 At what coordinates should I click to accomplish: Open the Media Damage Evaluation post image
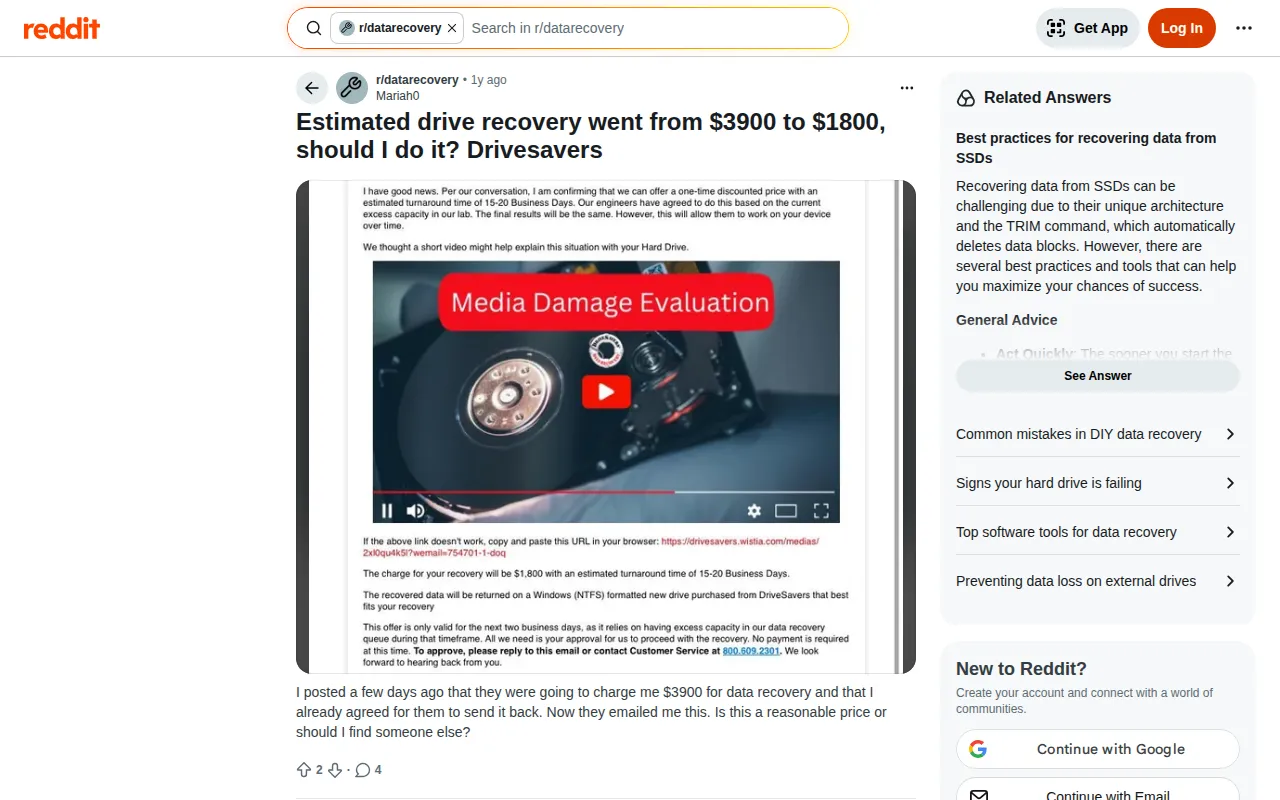(606, 427)
